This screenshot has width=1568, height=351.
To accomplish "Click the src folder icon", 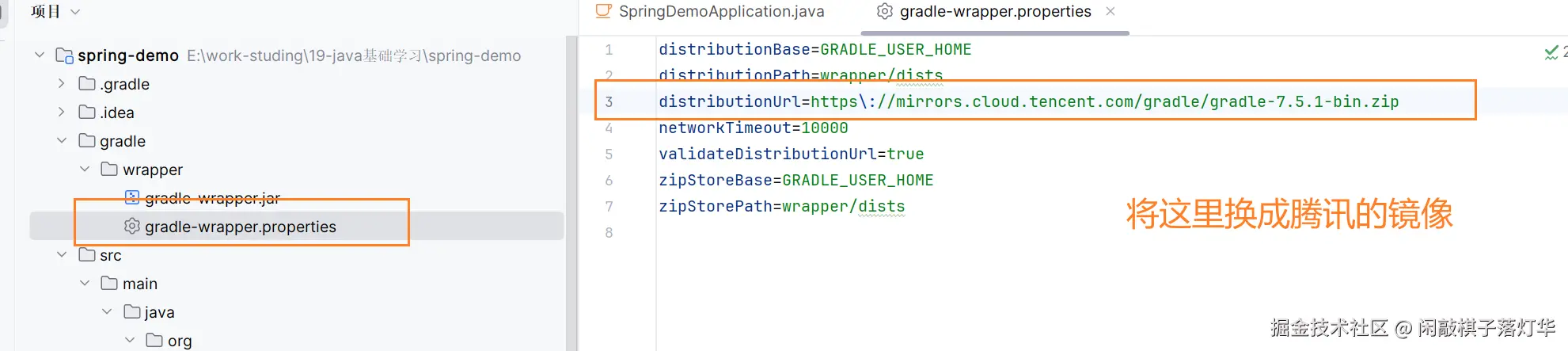I will click(87, 254).
